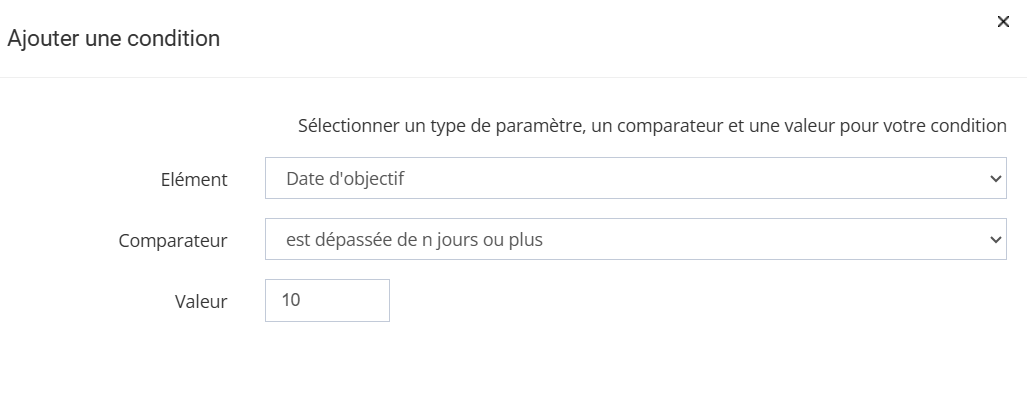Expand the comparator options list
This screenshot has width=1027, height=417.
coord(635,239)
